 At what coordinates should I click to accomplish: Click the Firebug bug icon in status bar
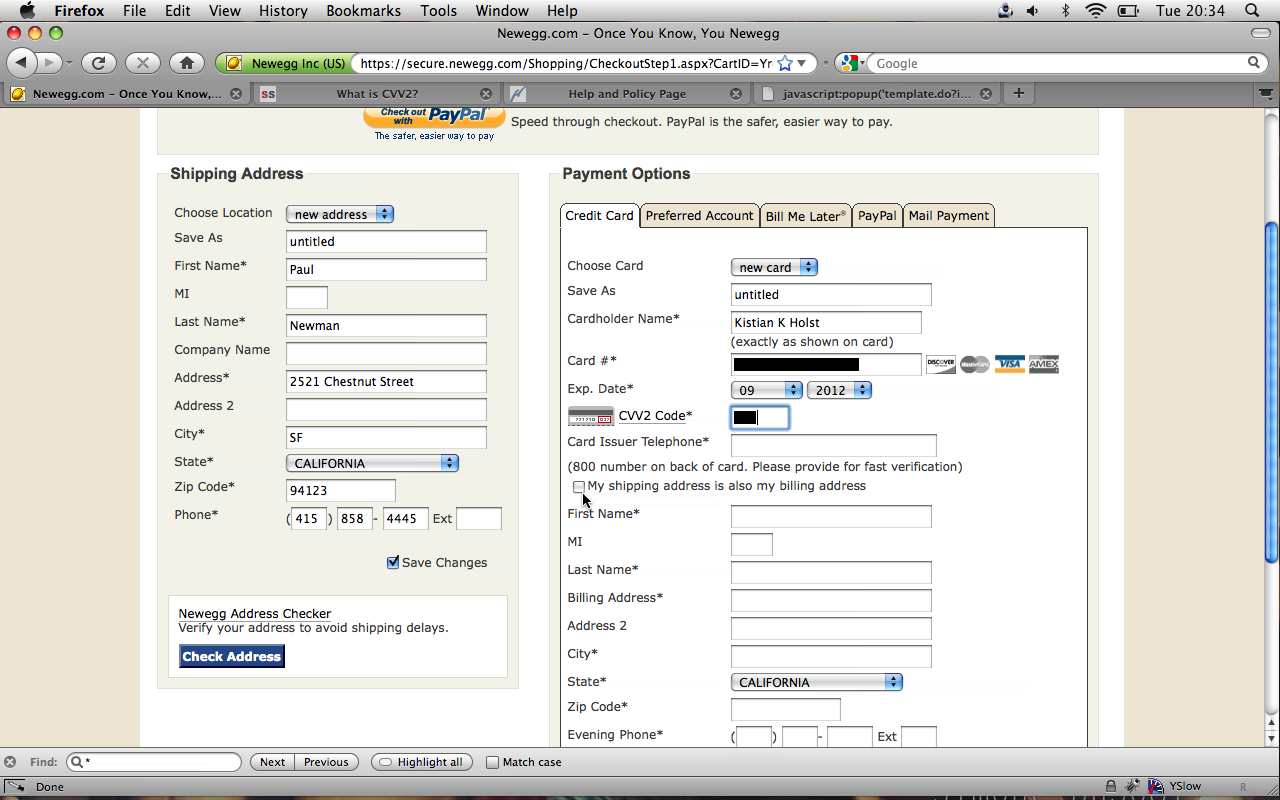[1131, 786]
